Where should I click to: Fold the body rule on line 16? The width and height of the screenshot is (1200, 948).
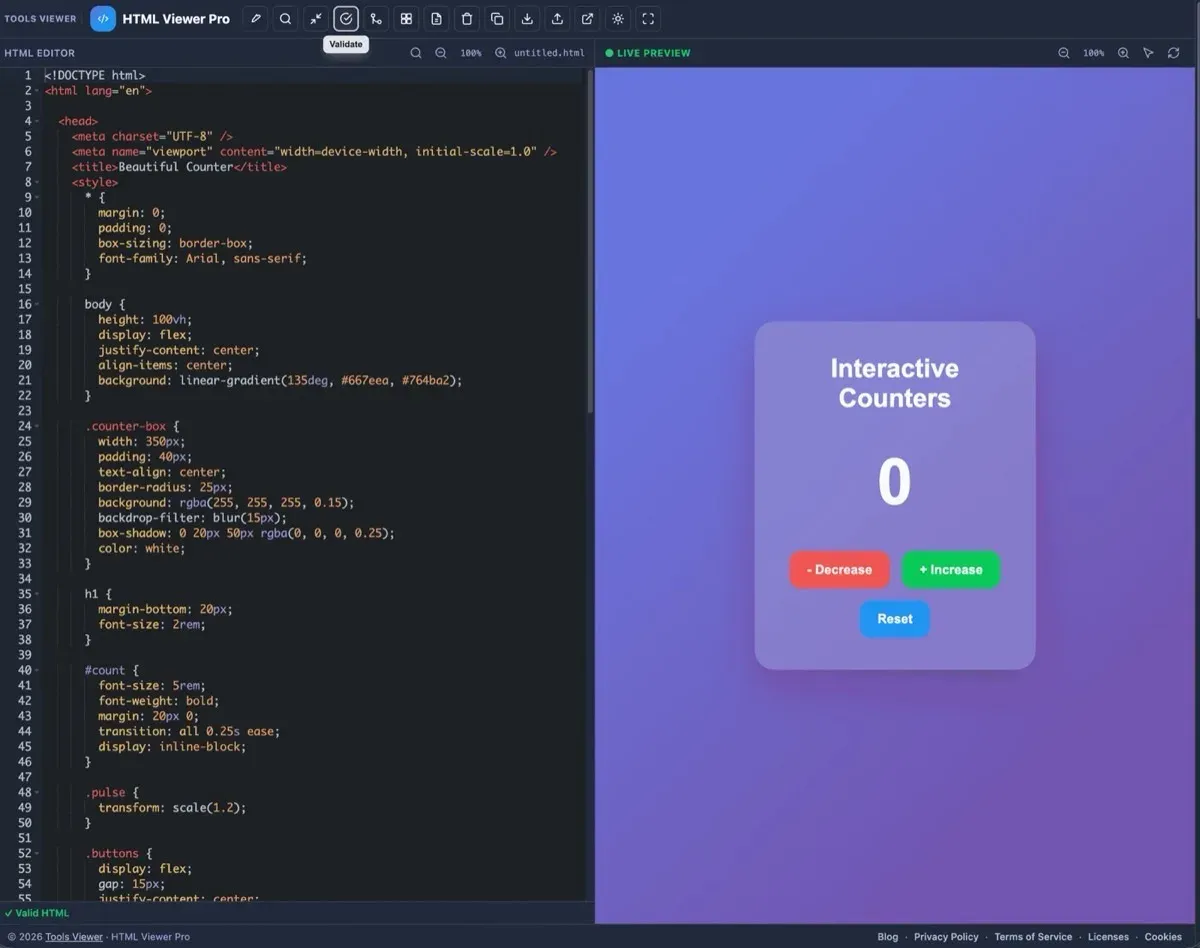[x=38, y=304]
